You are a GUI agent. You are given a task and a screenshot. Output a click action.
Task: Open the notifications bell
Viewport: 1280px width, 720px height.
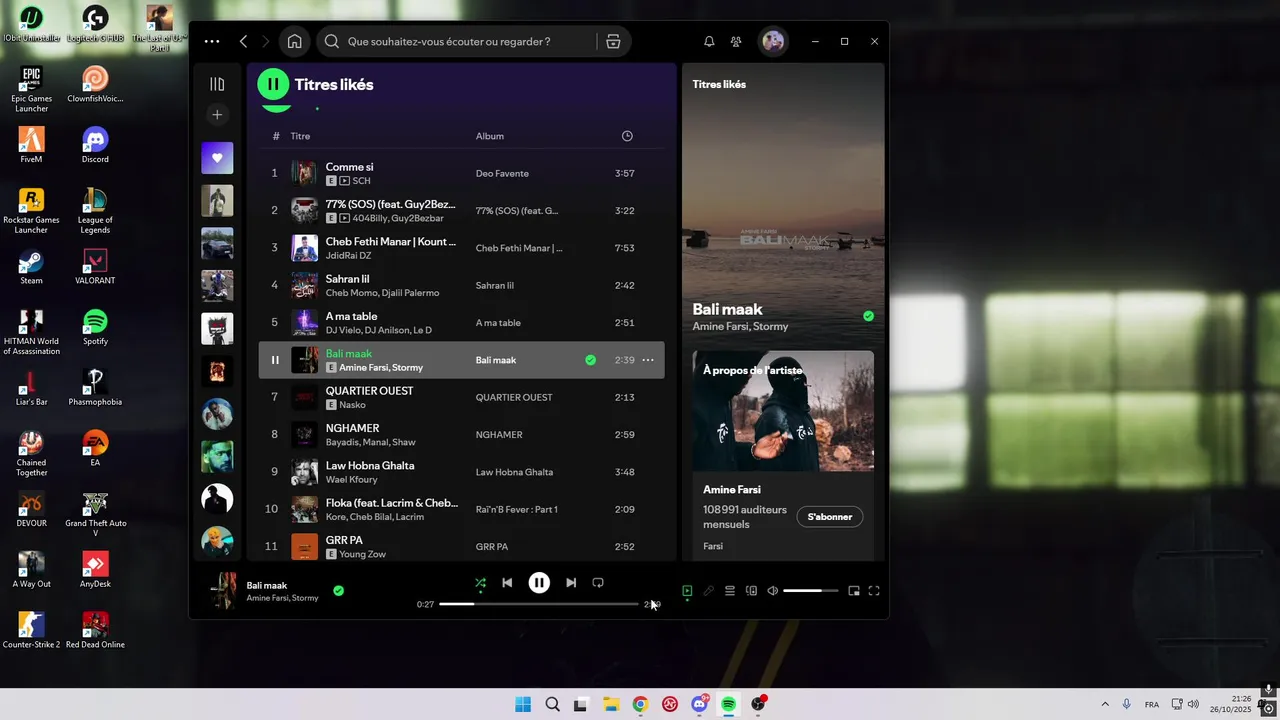coord(709,42)
